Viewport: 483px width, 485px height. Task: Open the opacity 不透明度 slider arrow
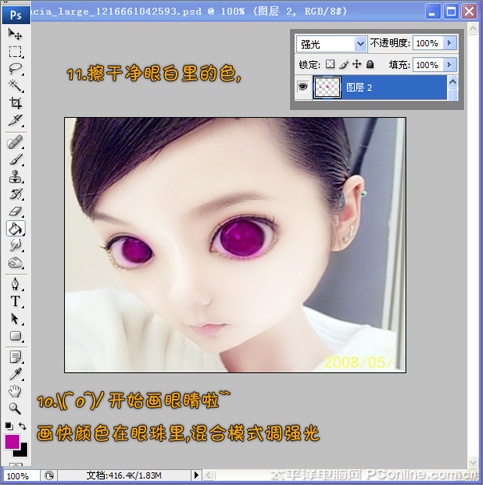pyautogui.click(x=449, y=43)
